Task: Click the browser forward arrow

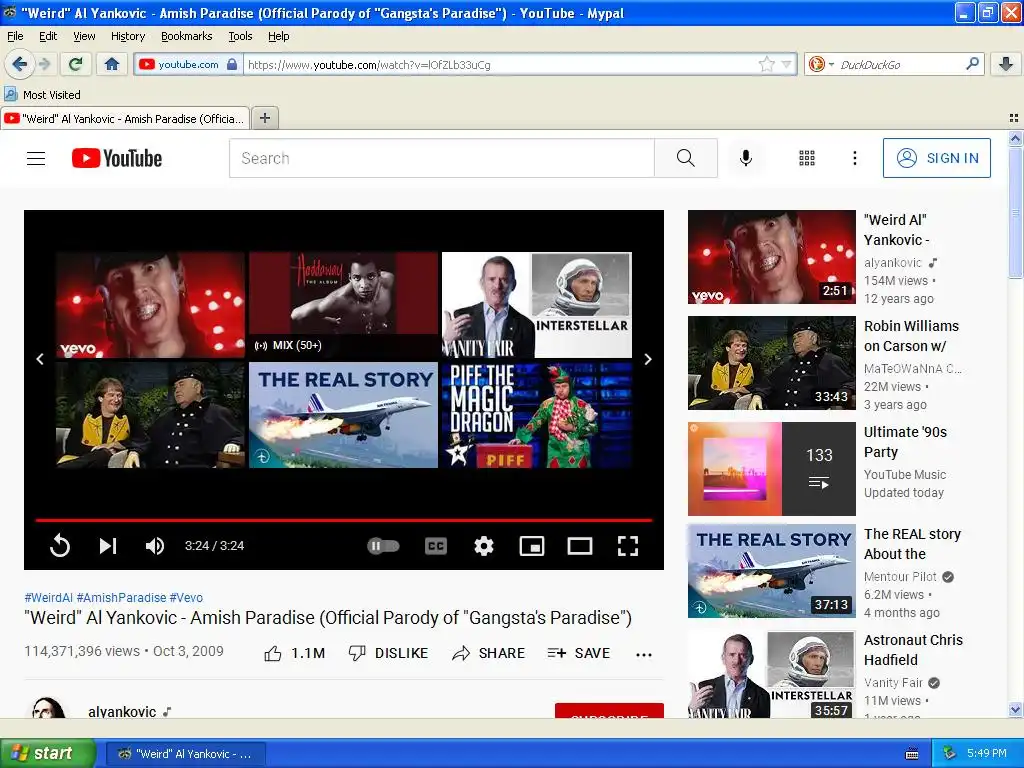Action: click(x=44, y=64)
